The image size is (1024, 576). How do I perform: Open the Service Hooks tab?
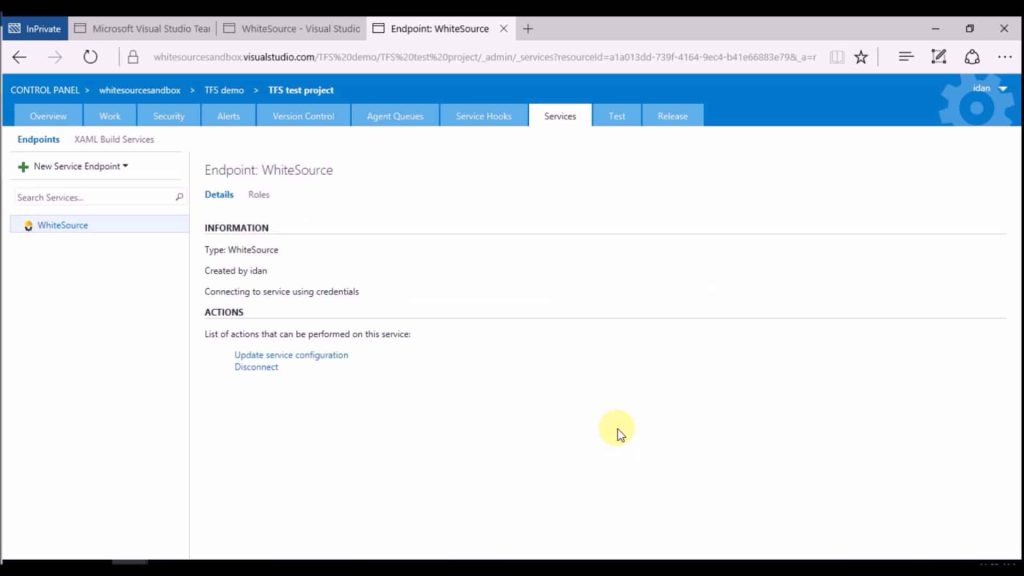(x=484, y=116)
